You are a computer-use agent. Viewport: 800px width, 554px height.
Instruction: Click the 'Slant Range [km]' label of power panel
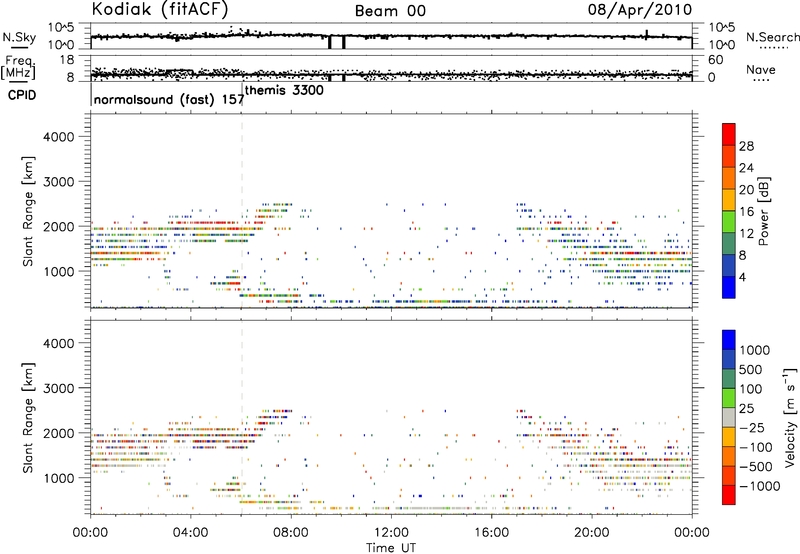click(28, 211)
